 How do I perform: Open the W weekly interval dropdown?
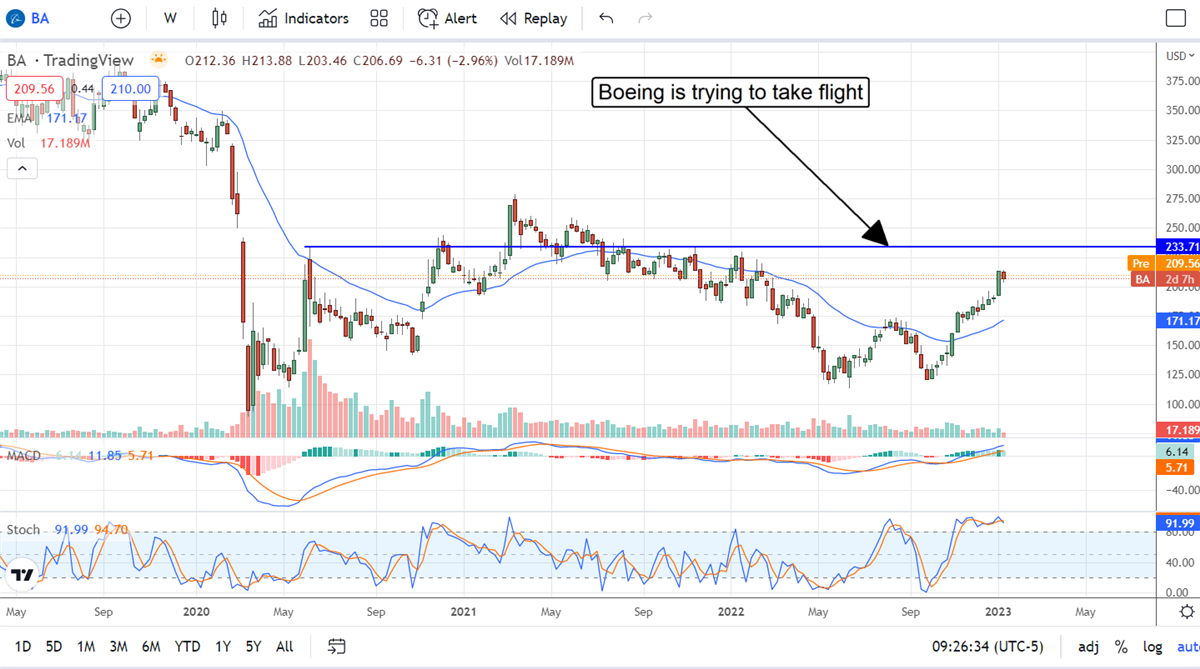click(x=171, y=18)
